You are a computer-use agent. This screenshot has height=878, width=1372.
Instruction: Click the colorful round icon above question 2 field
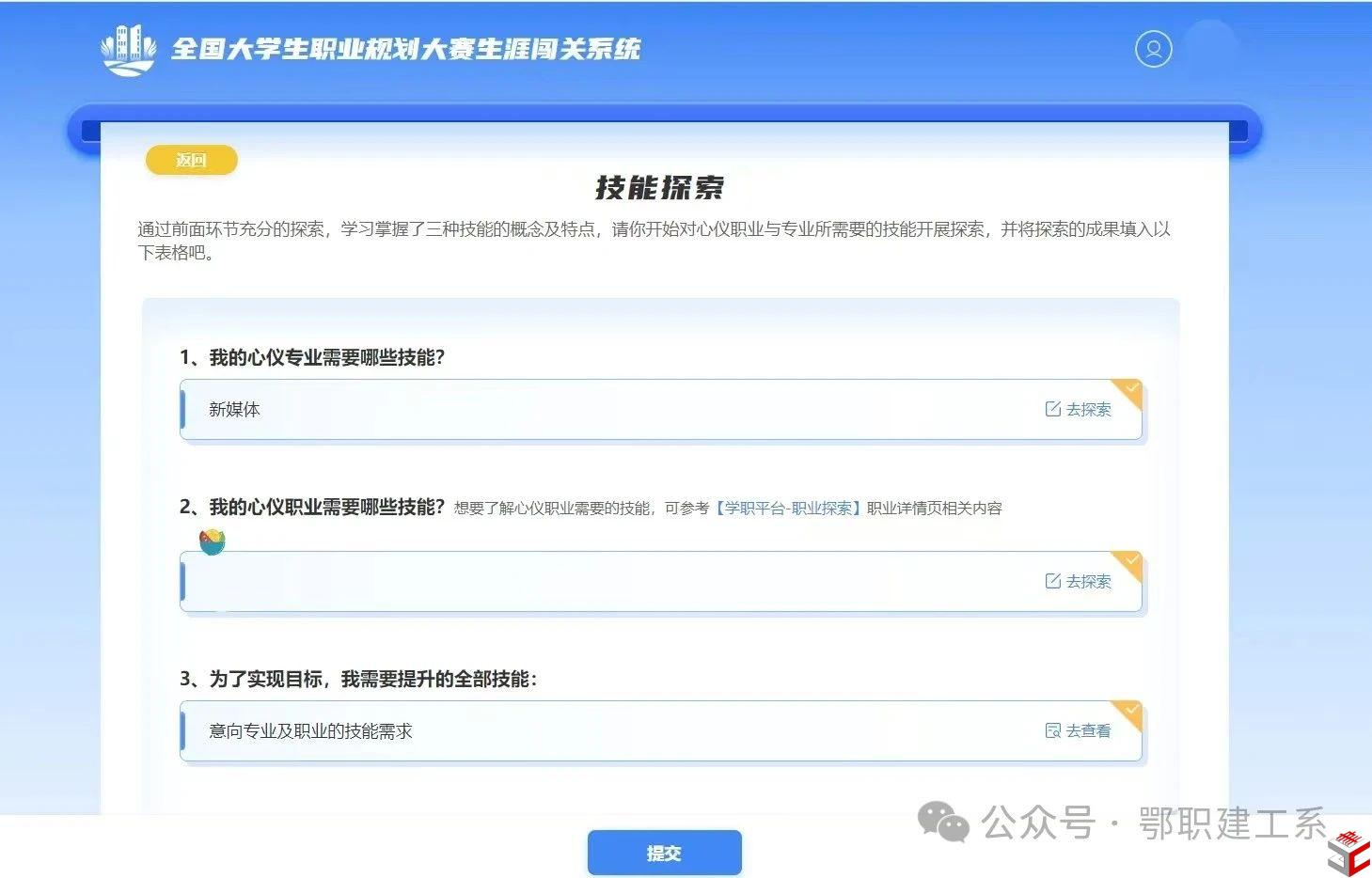213,541
